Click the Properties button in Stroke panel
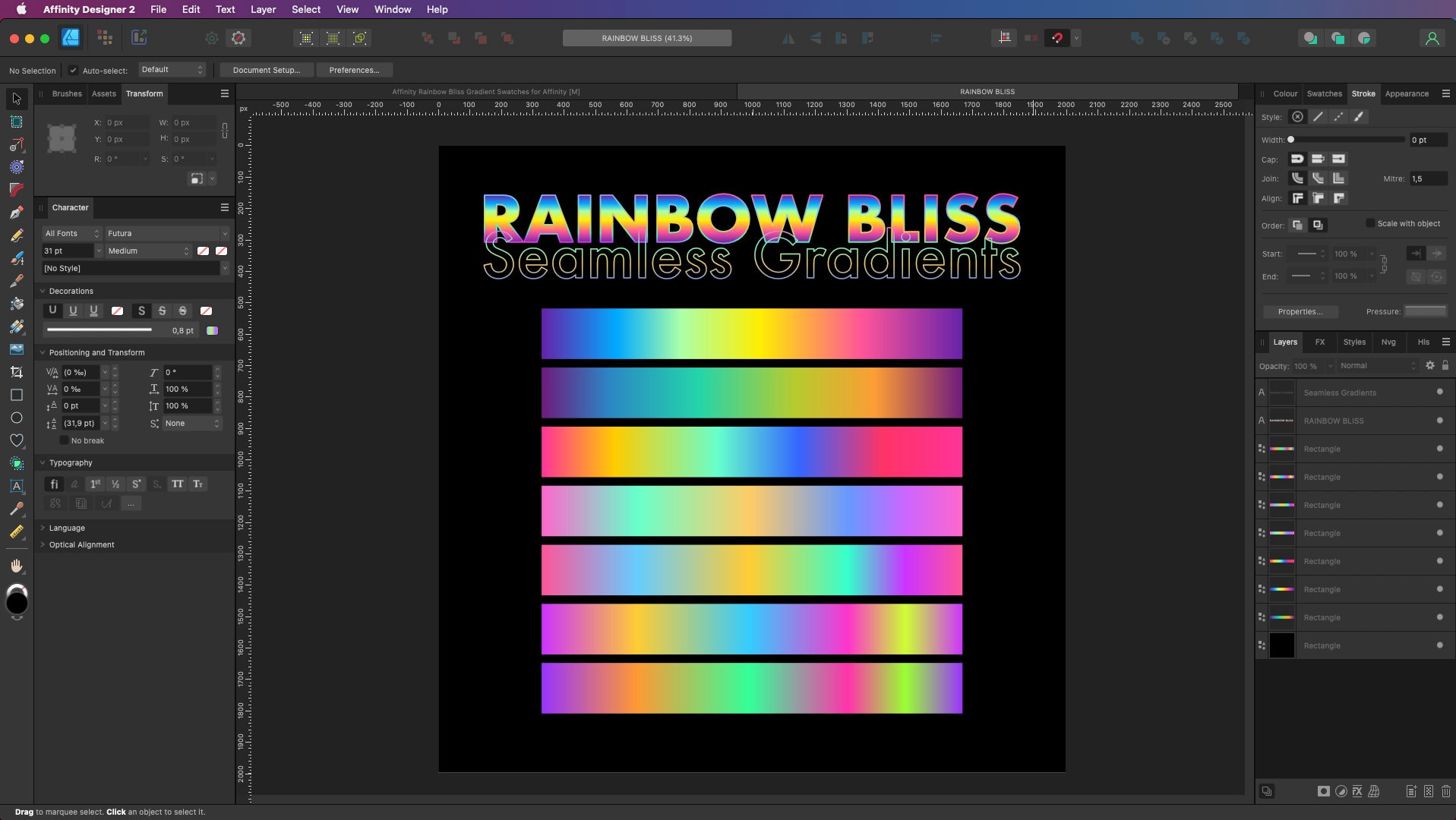Viewport: 1456px width, 820px height. [1300, 311]
